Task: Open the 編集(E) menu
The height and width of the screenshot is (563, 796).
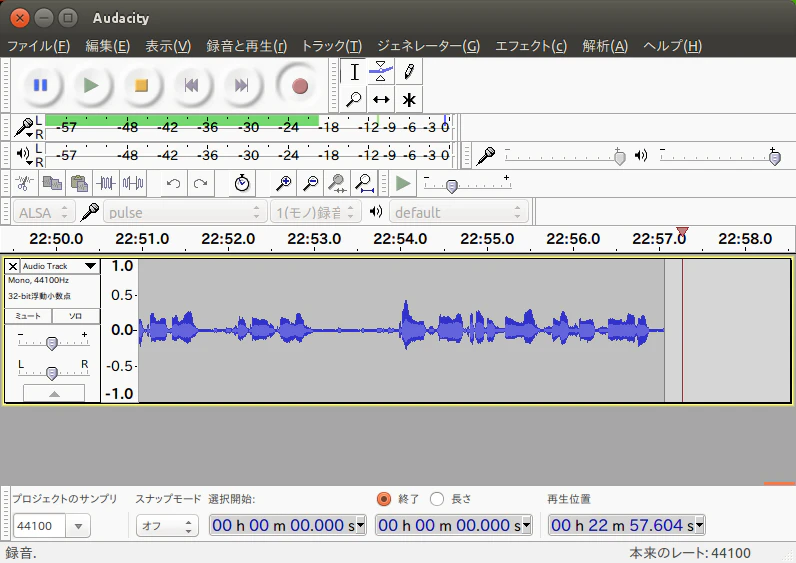Action: (108, 46)
